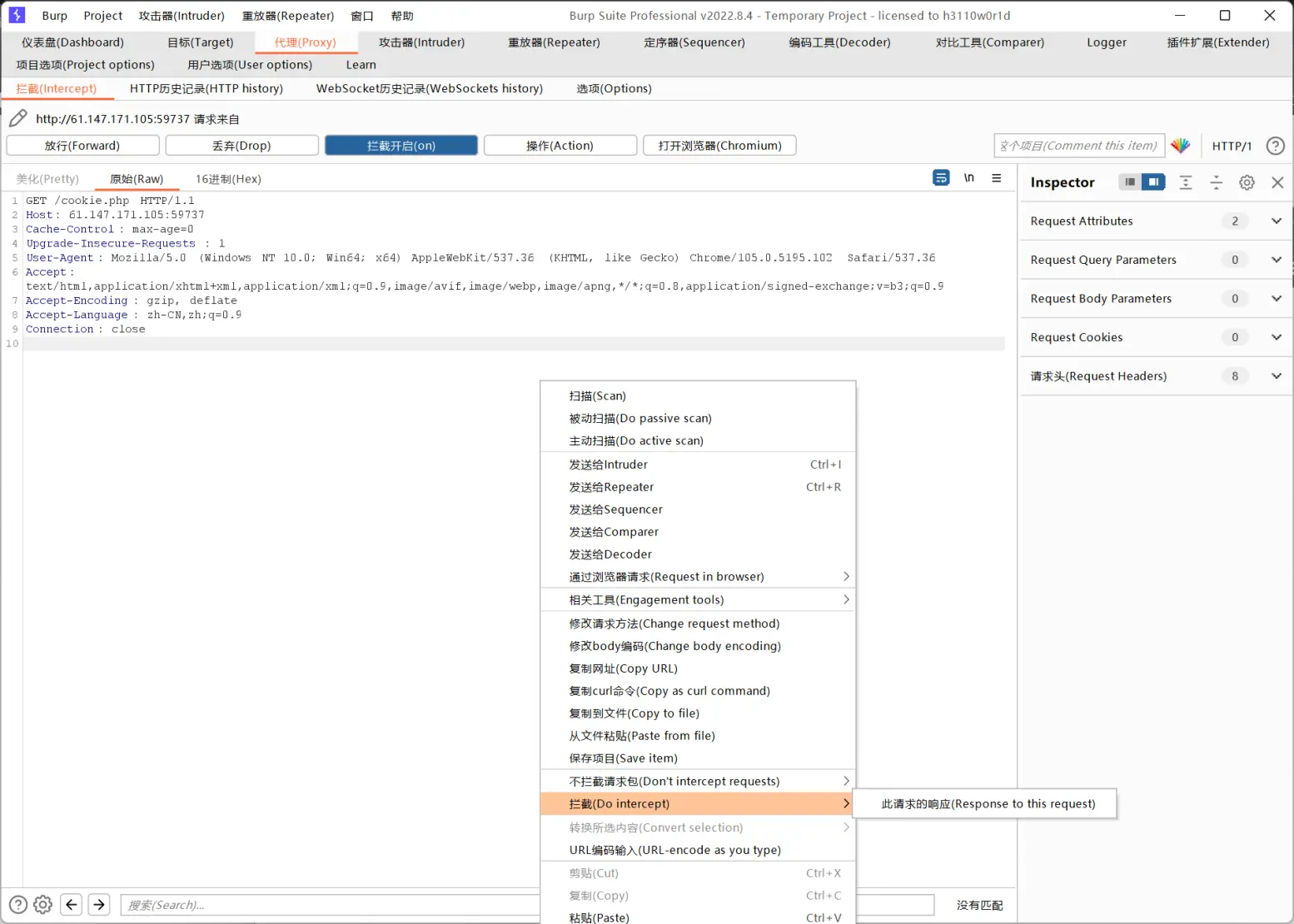Close the Inspector panel

[1277, 182]
